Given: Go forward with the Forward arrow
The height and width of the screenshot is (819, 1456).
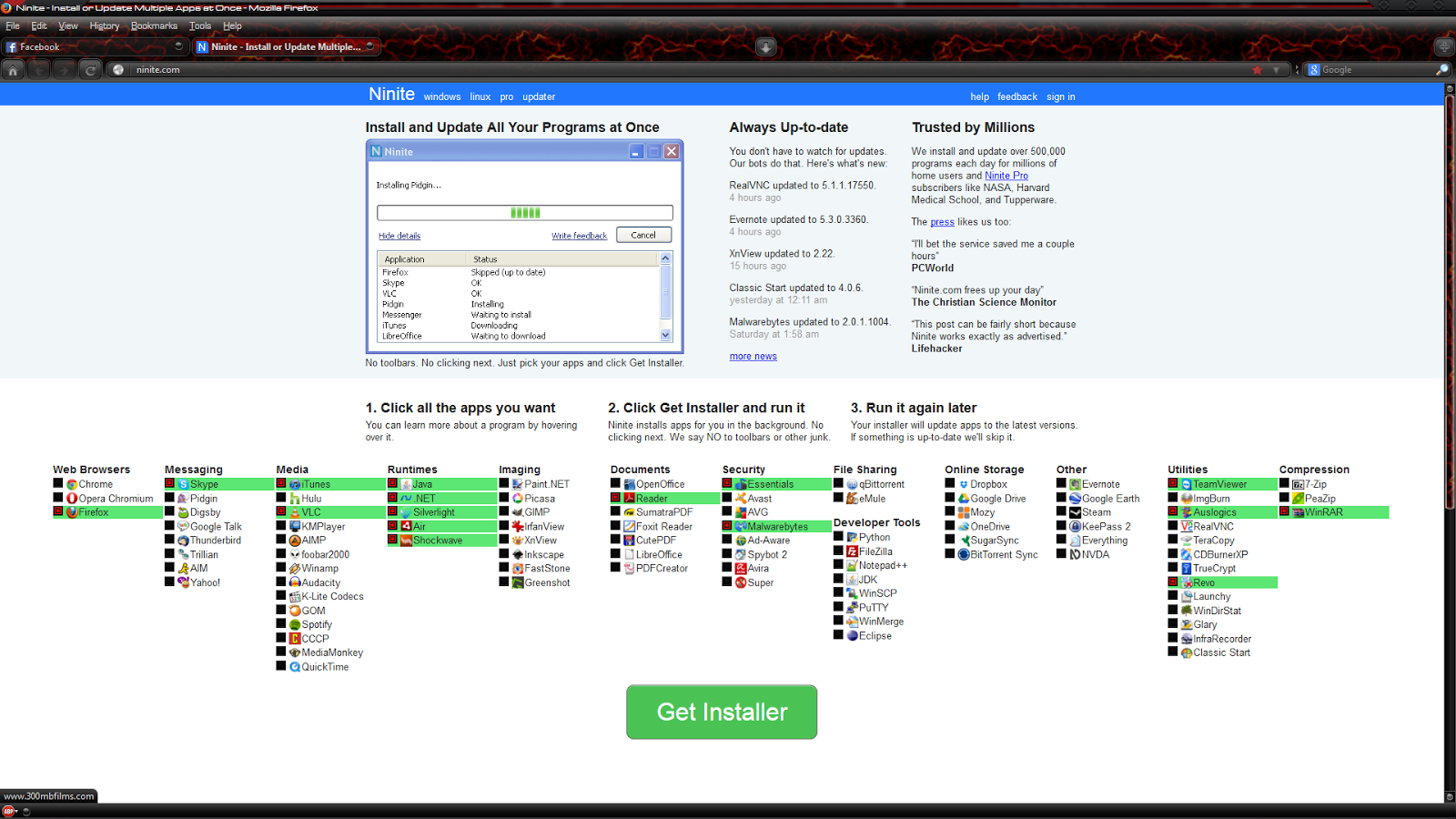Looking at the screenshot, I should tap(64, 69).
